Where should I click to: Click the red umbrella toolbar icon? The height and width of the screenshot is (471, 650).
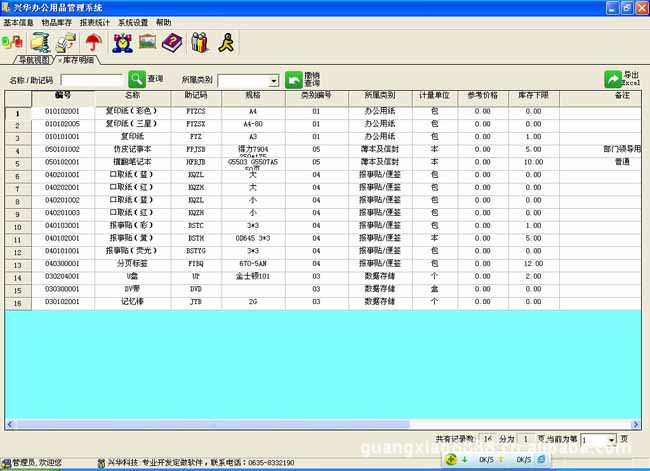pyautogui.click(x=93, y=43)
